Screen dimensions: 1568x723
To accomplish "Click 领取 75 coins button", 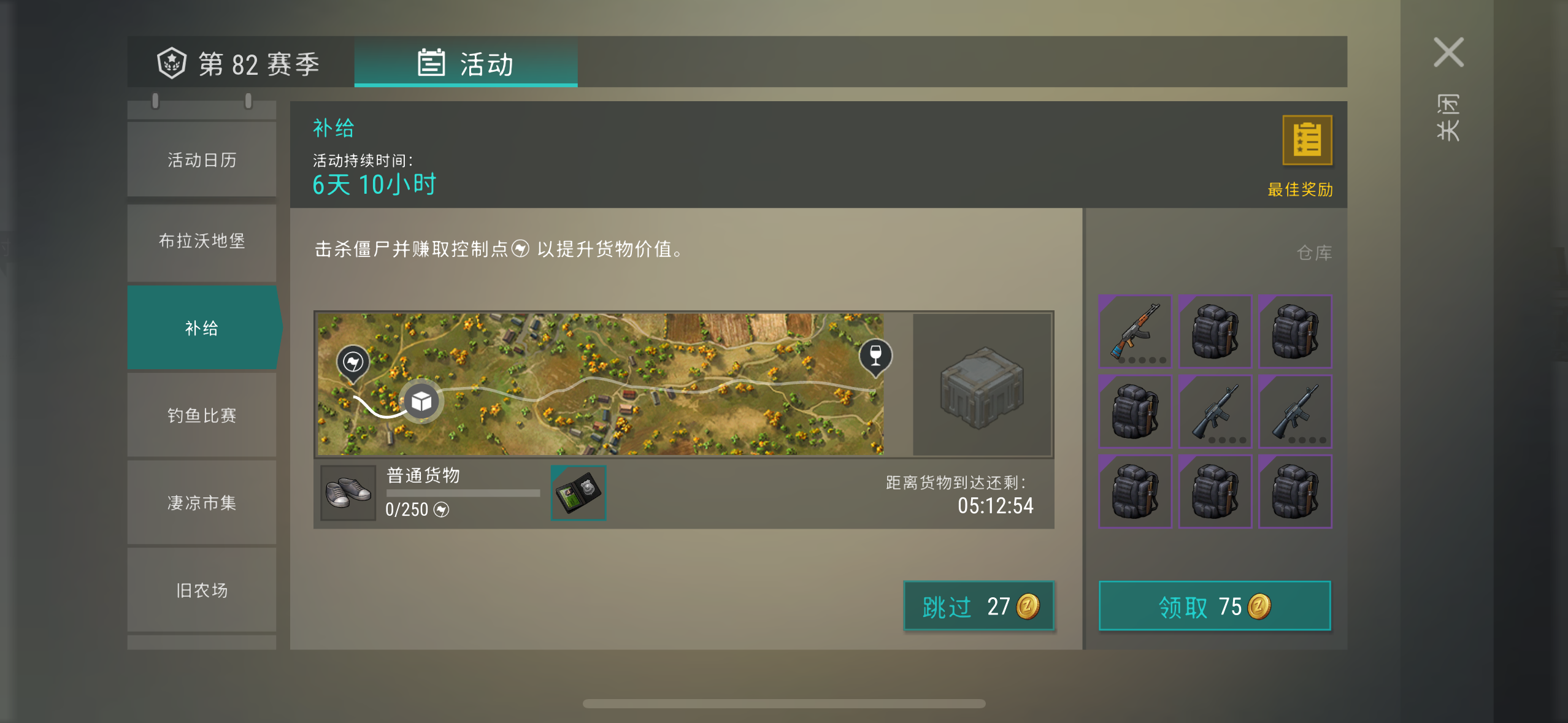I will 1215,606.
